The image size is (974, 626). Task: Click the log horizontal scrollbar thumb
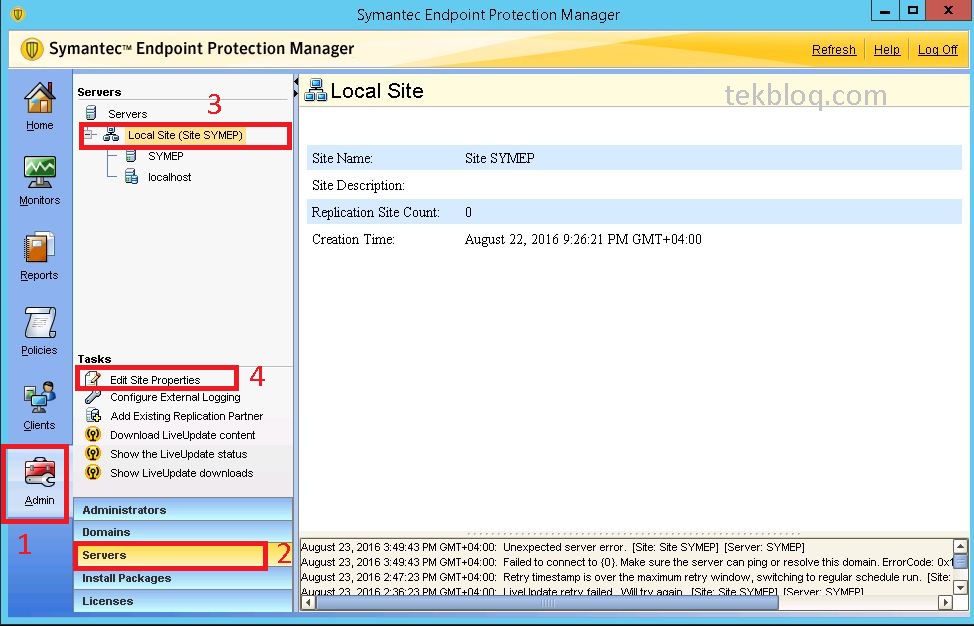click(547, 602)
